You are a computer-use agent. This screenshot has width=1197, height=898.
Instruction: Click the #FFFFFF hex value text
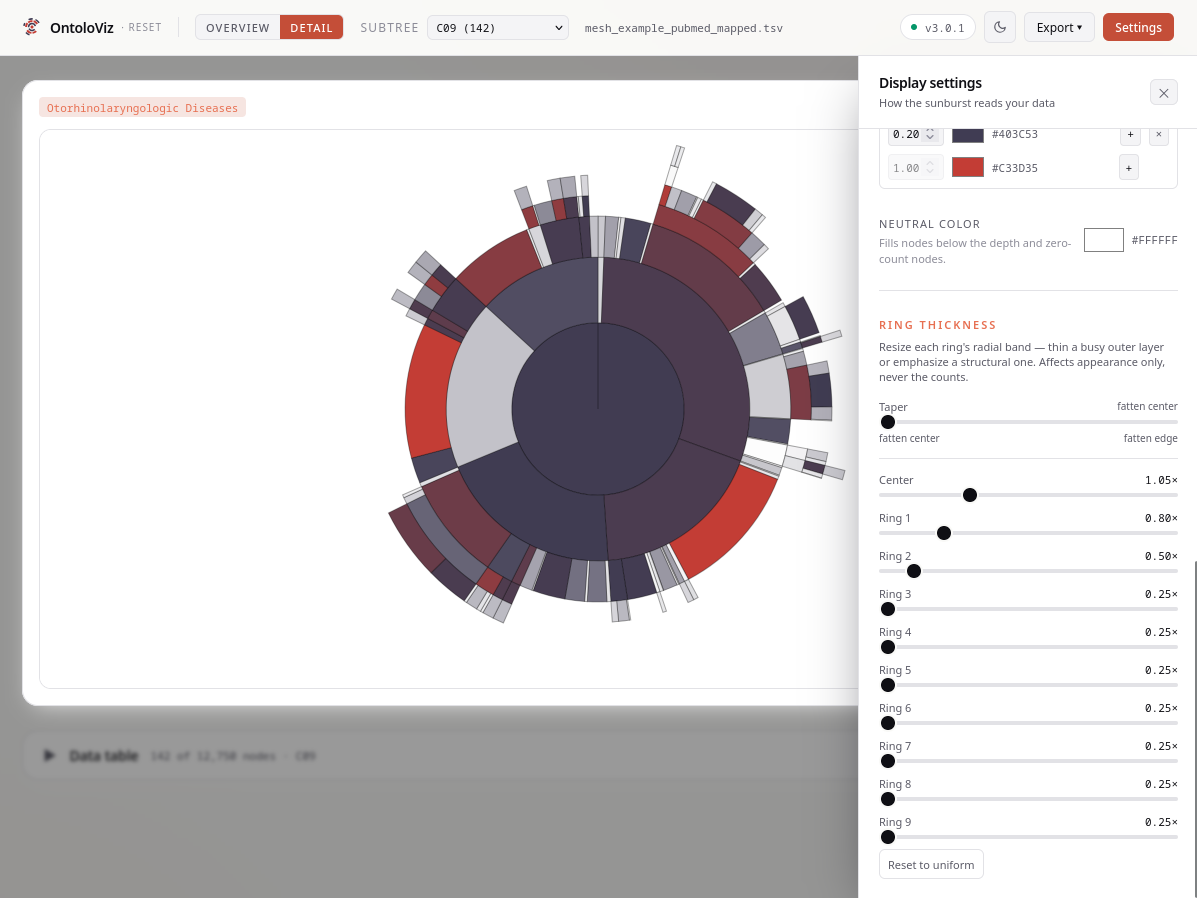1154,240
